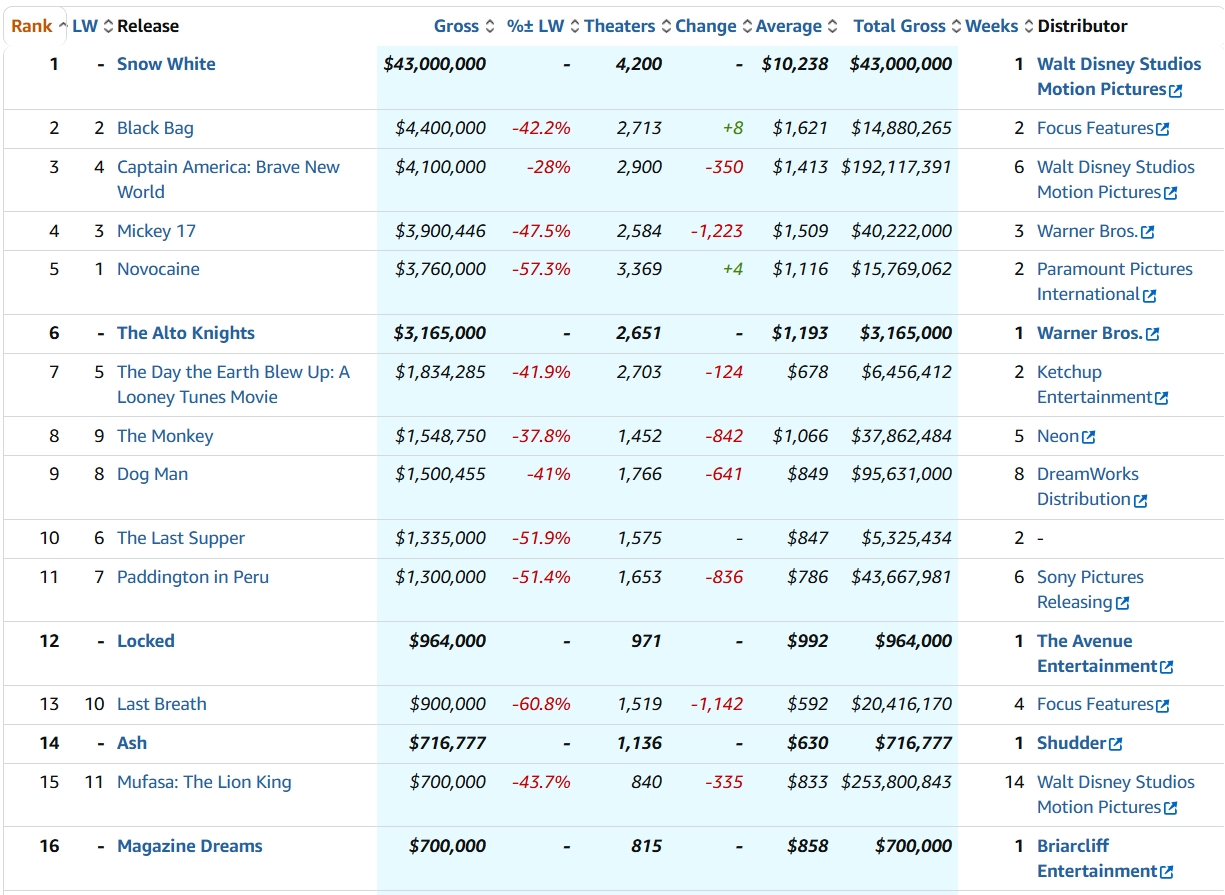Open the Ash release link

pyautogui.click(x=132, y=743)
